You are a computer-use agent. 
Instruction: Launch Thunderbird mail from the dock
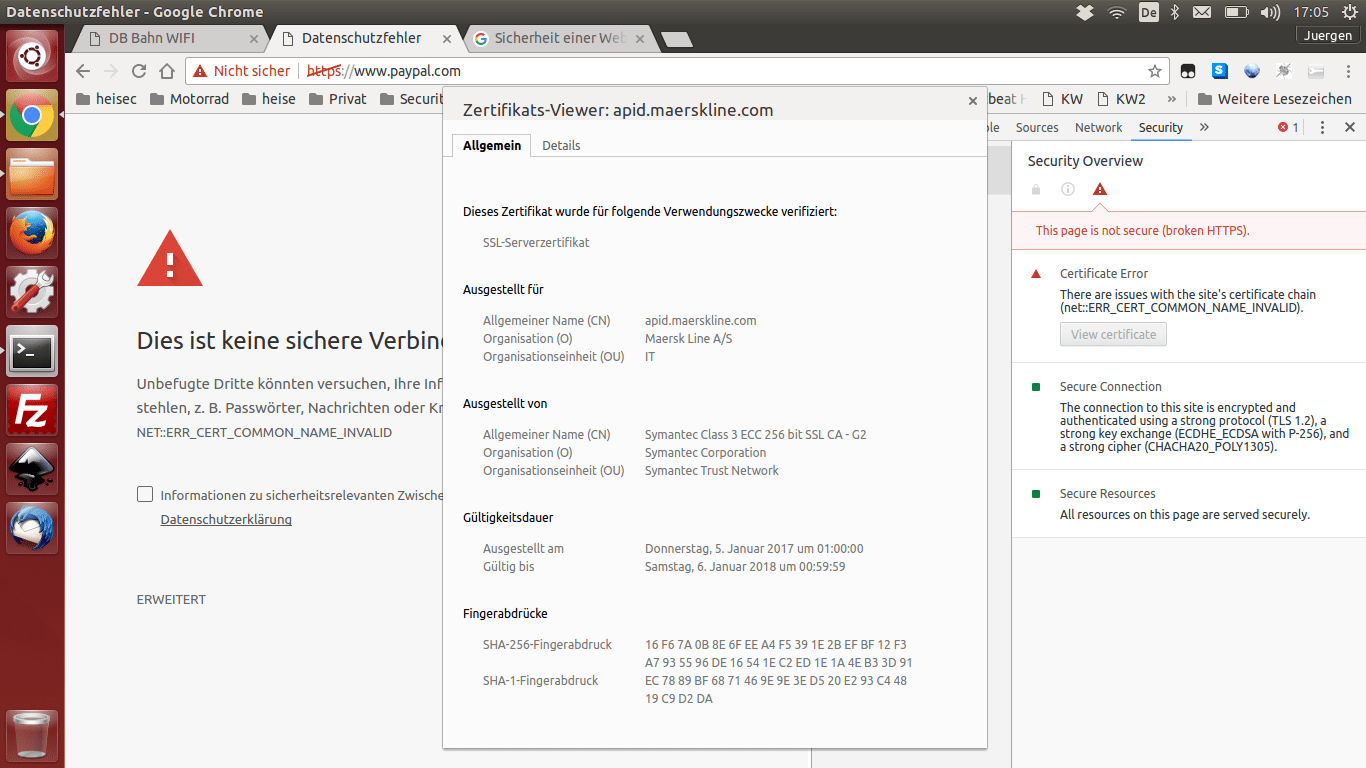tap(32, 528)
